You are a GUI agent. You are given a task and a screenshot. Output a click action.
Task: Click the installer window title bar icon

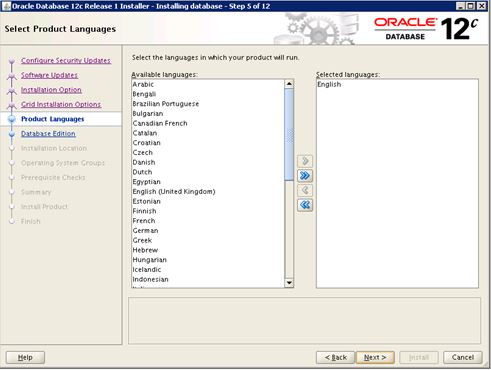[x=6, y=6]
